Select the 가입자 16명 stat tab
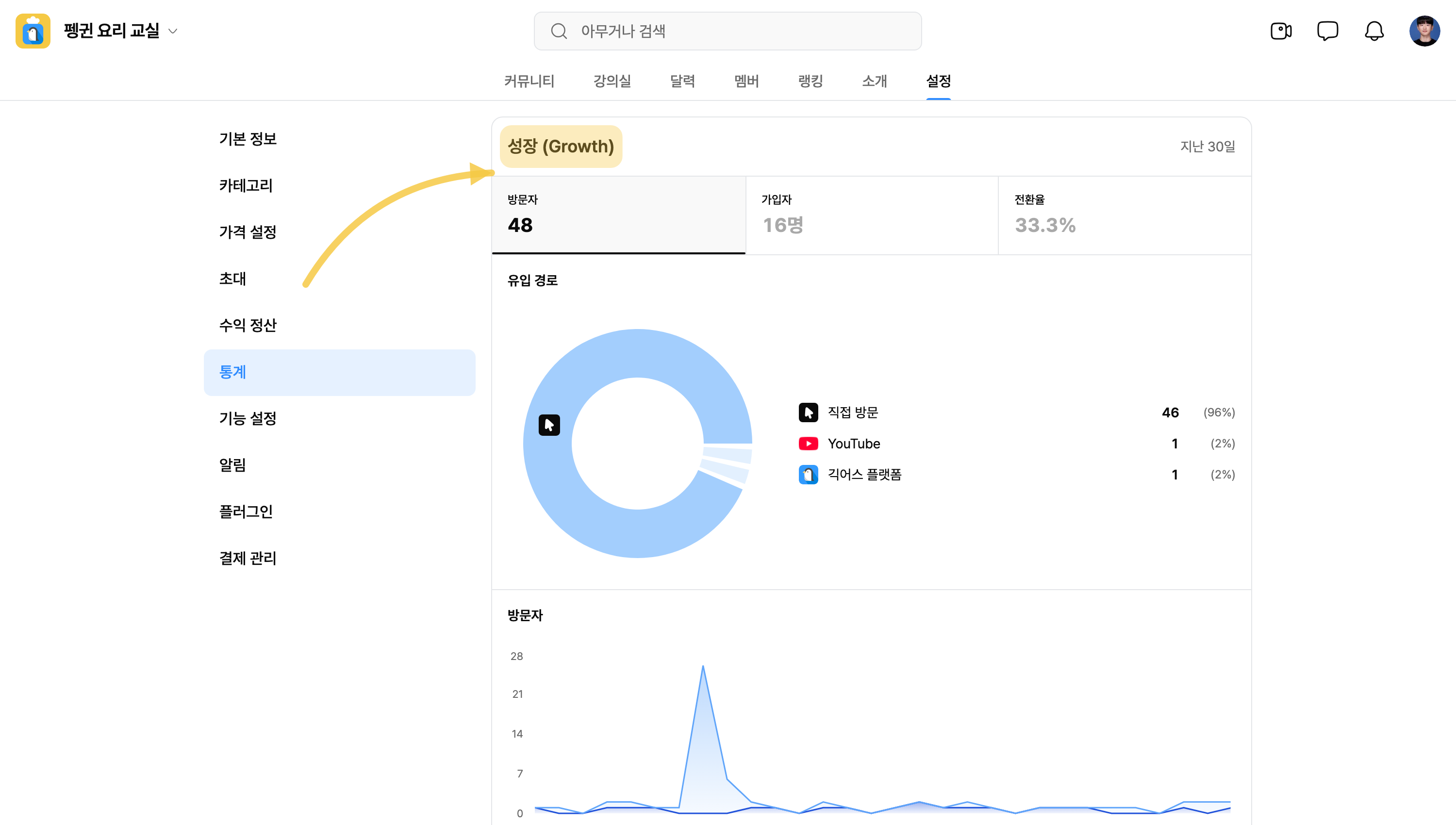The width and height of the screenshot is (1456, 825). coord(872,215)
